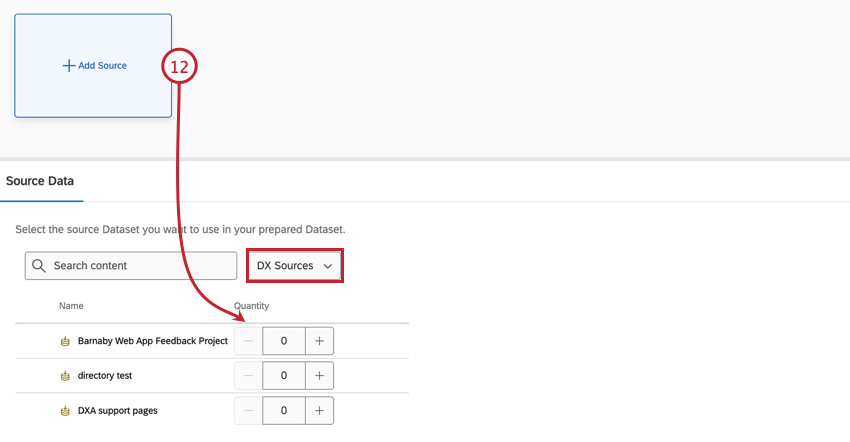Edit quantity field for Barnaby Web App Feedback Project
This screenshot has height=442, width=850.
(x=284, y=341)
